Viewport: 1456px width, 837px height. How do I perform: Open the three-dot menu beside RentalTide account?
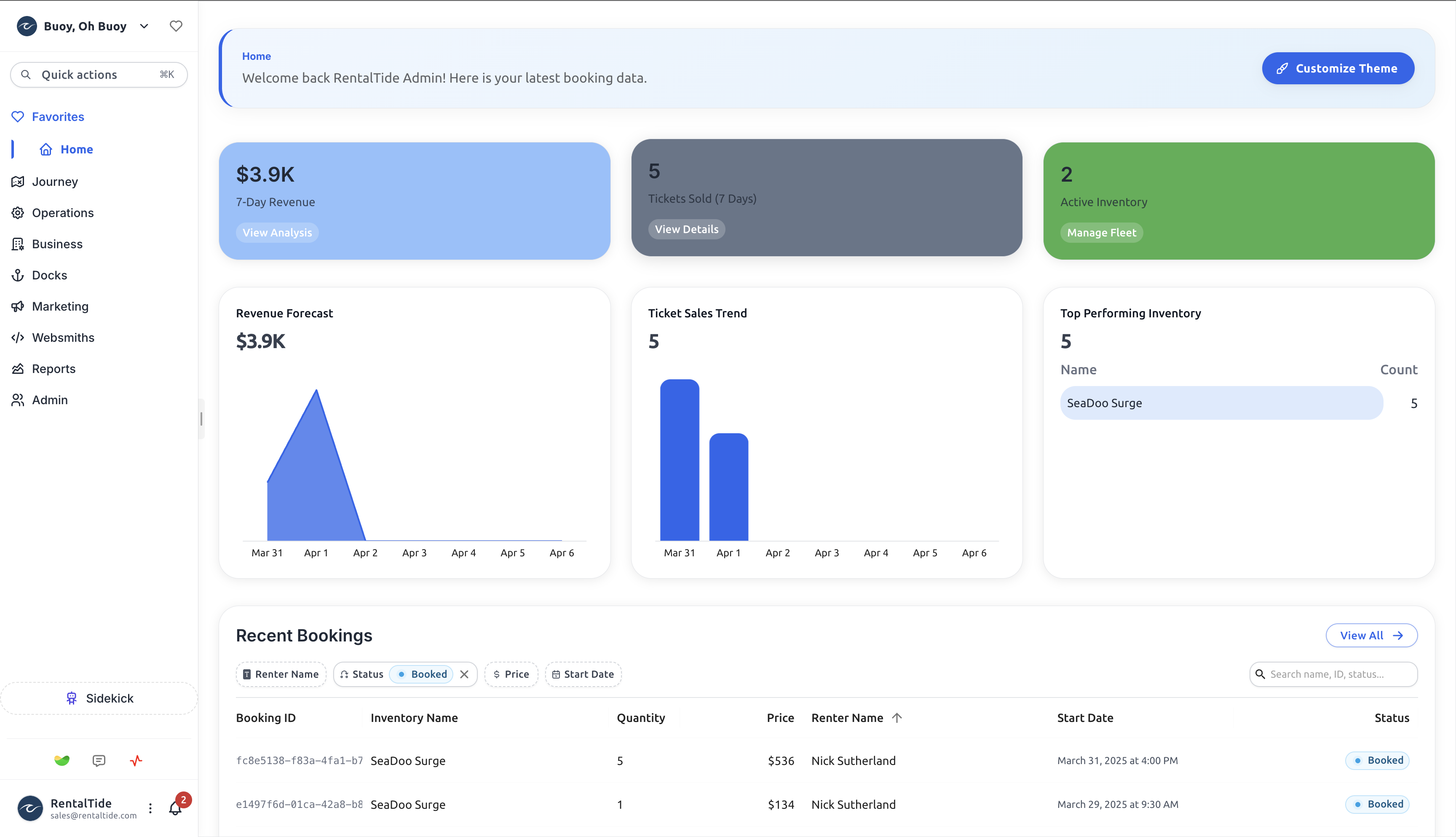[150, 808]
